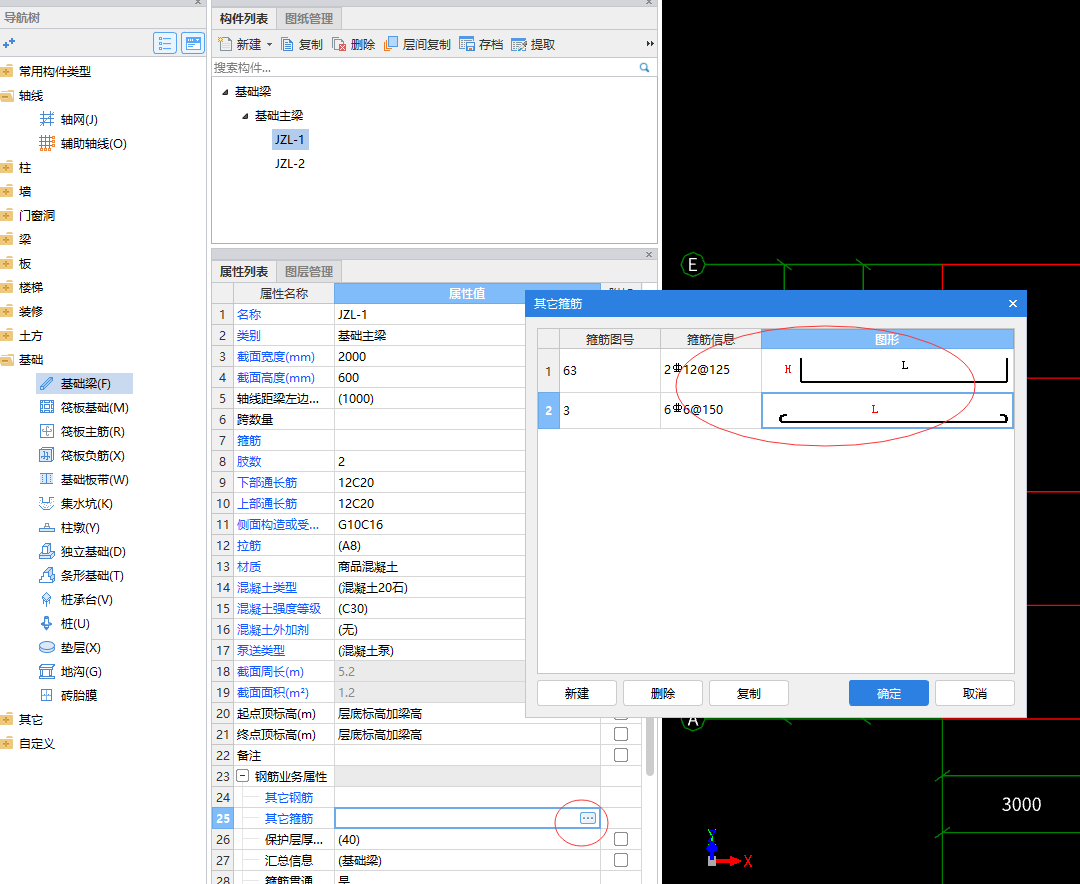Click the 新建 icon in component toolbar
The width and height of the screenshot is (1080, 884).
[225, 44]
